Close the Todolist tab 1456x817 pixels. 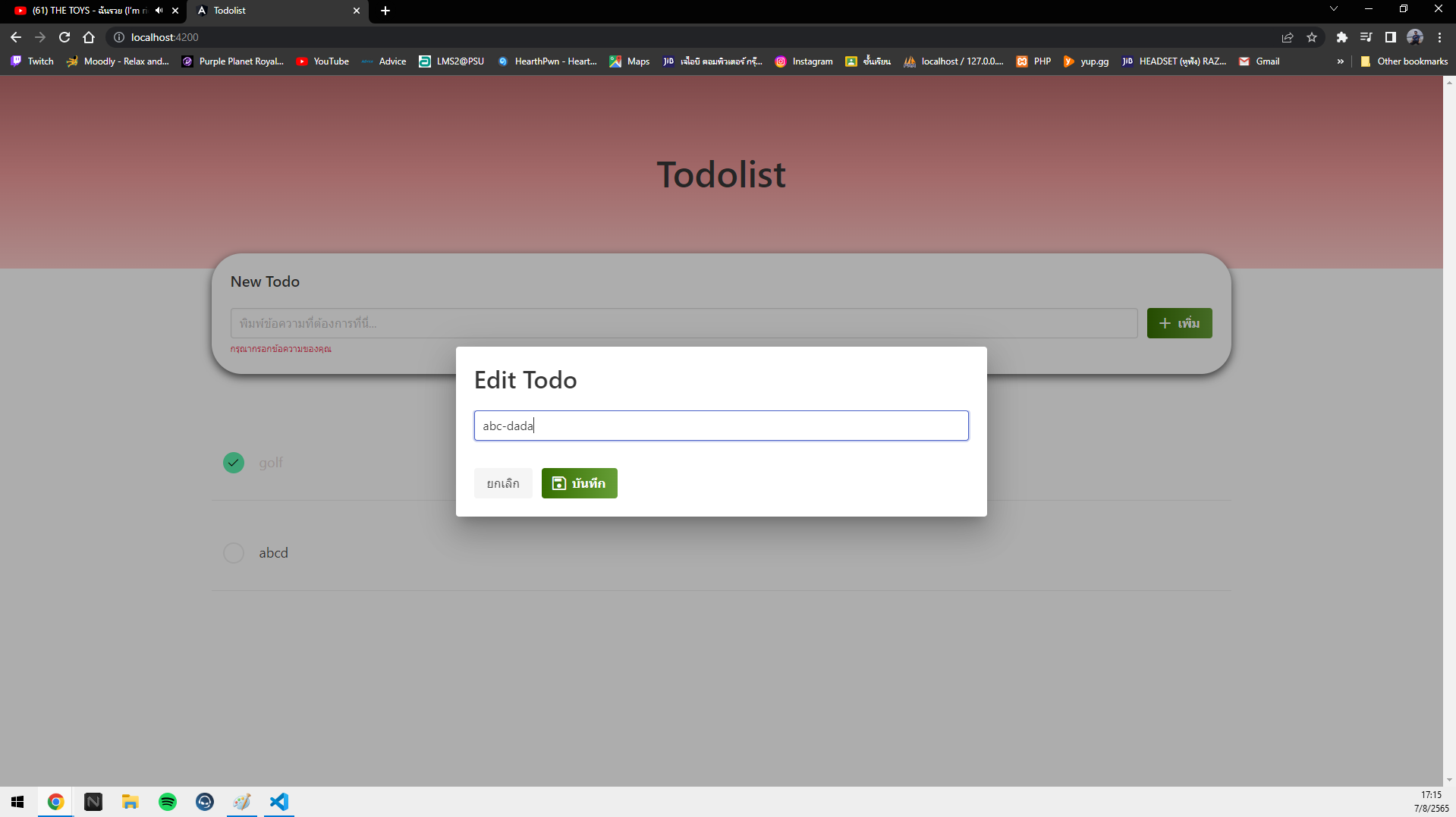click(356, 11)
